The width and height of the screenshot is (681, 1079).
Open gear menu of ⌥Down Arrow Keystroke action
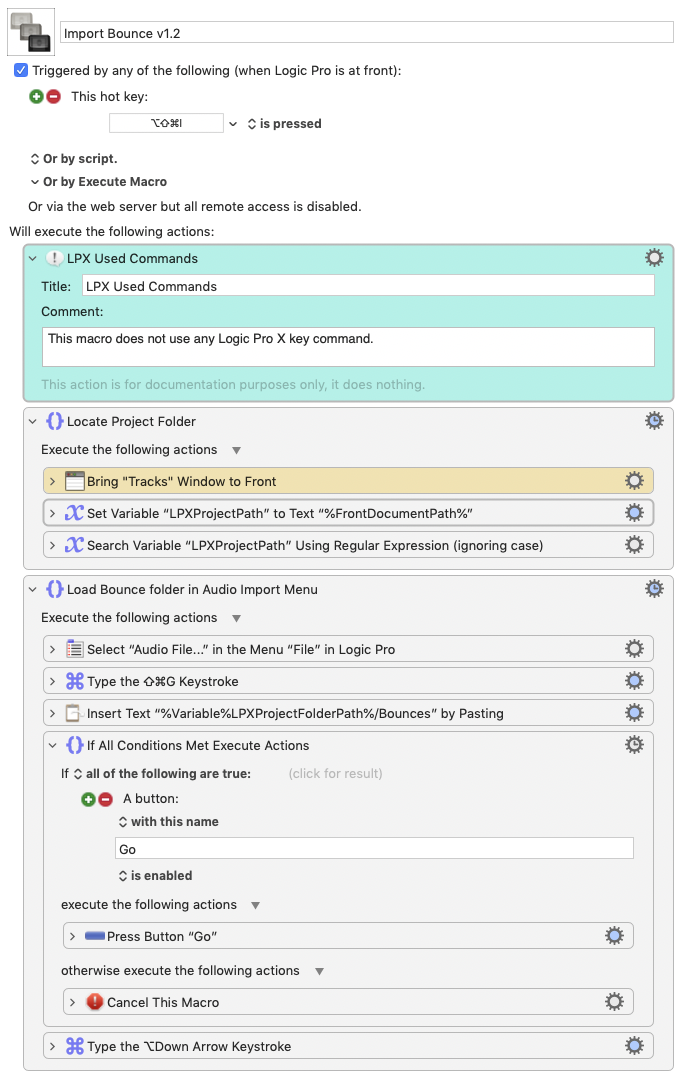[x=634, y=1046]
